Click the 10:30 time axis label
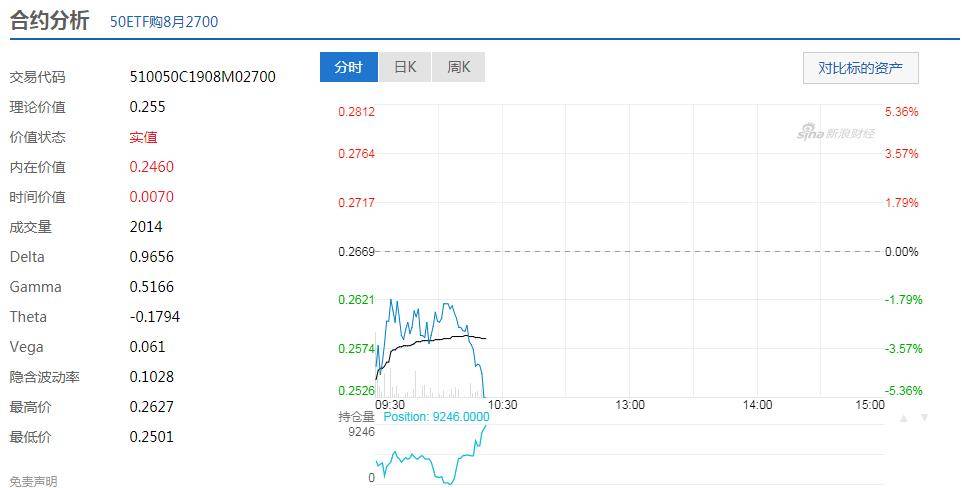Screen dimensions: 962x488 503,405
